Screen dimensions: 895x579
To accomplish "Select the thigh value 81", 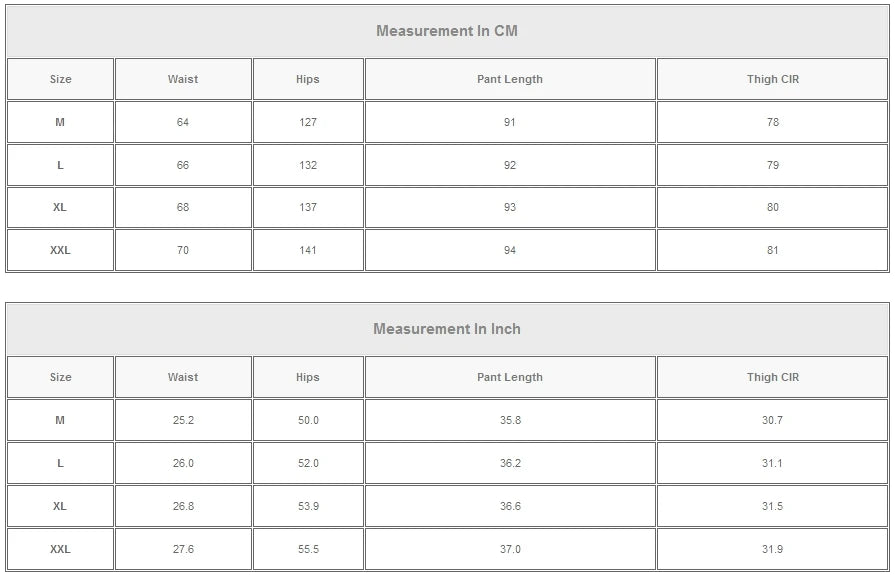I will click(773, 250).
